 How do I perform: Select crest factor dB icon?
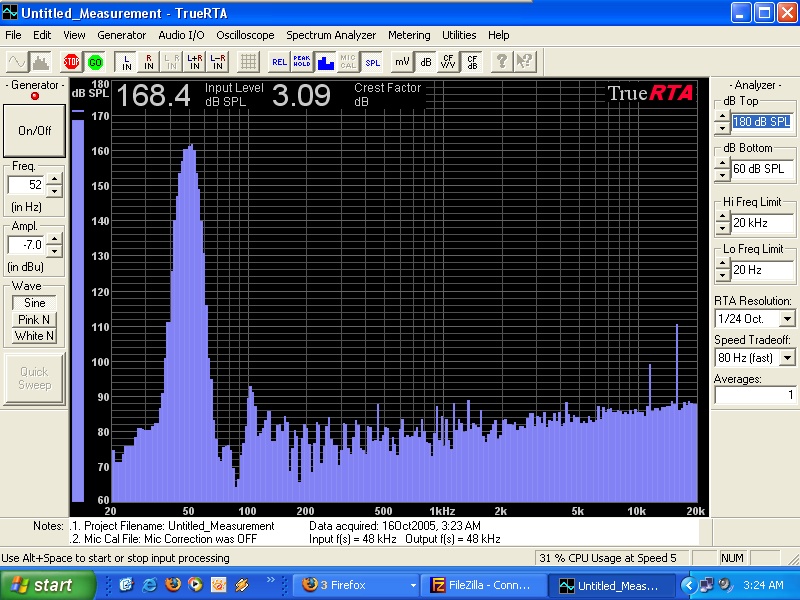point(472,62)
